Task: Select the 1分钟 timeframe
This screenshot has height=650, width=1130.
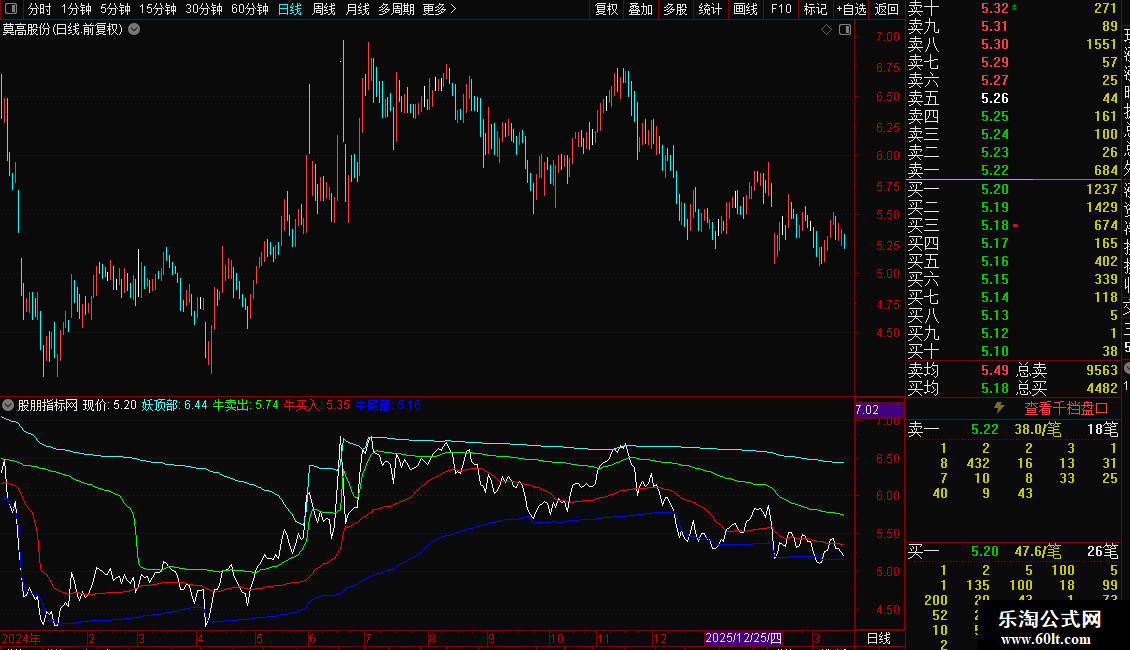Action: click(x=76, y=9)
